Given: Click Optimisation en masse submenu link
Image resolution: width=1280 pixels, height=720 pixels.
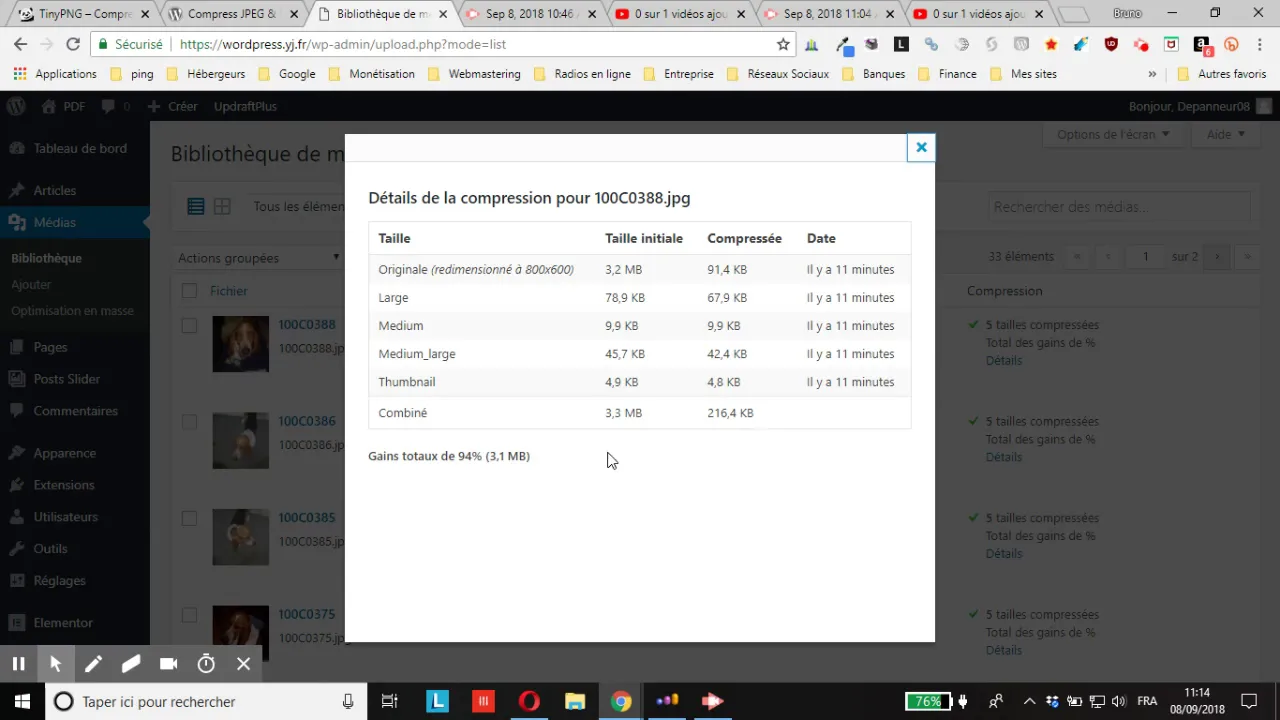Looking at the screenshot, I should point(72,311).
